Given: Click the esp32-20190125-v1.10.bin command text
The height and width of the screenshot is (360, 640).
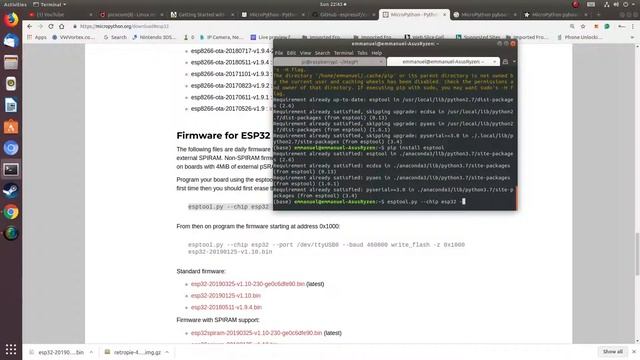Looking at the screenshot, I should coord(230,252).
